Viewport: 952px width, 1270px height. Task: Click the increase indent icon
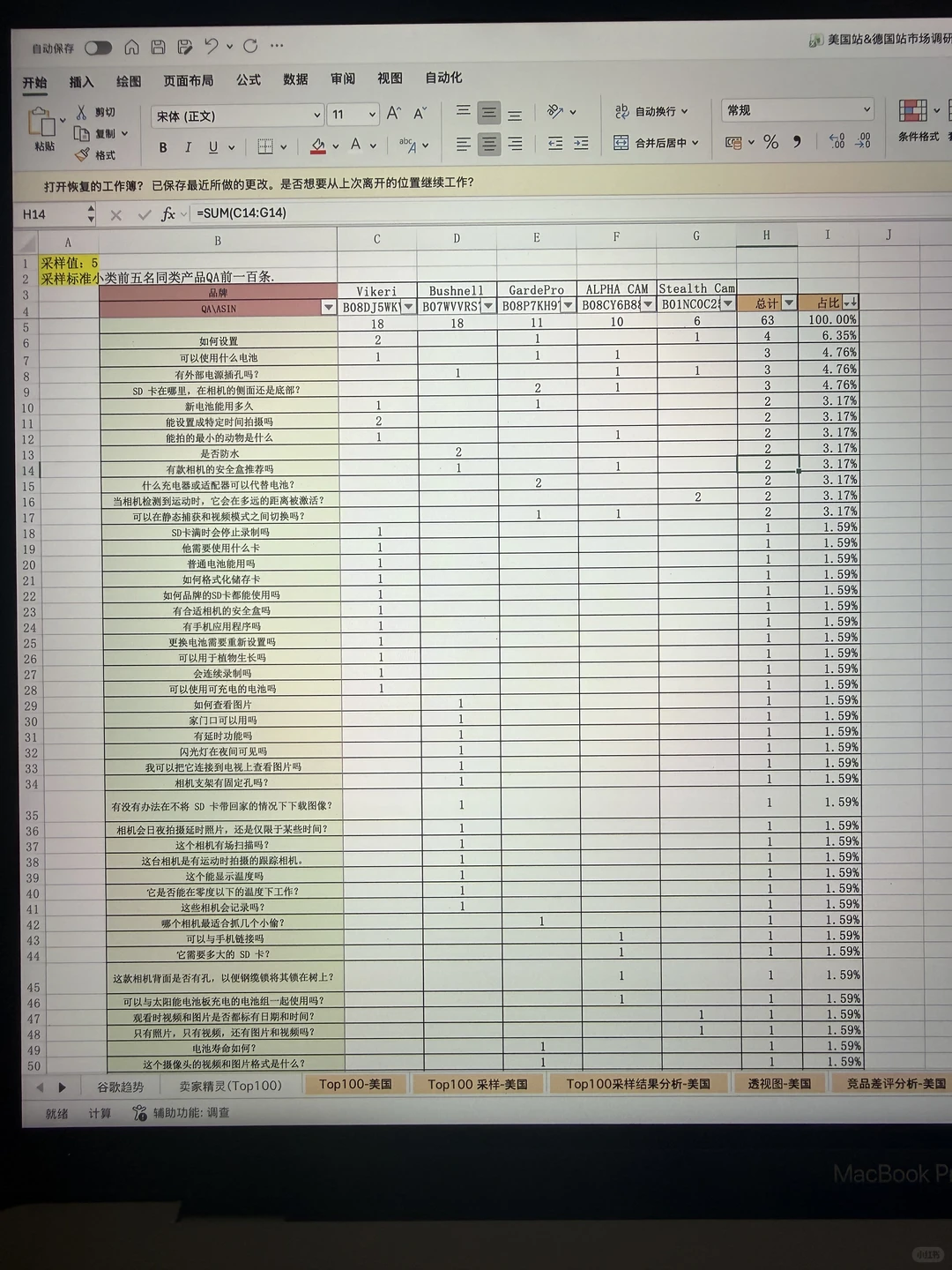[582, 143]
